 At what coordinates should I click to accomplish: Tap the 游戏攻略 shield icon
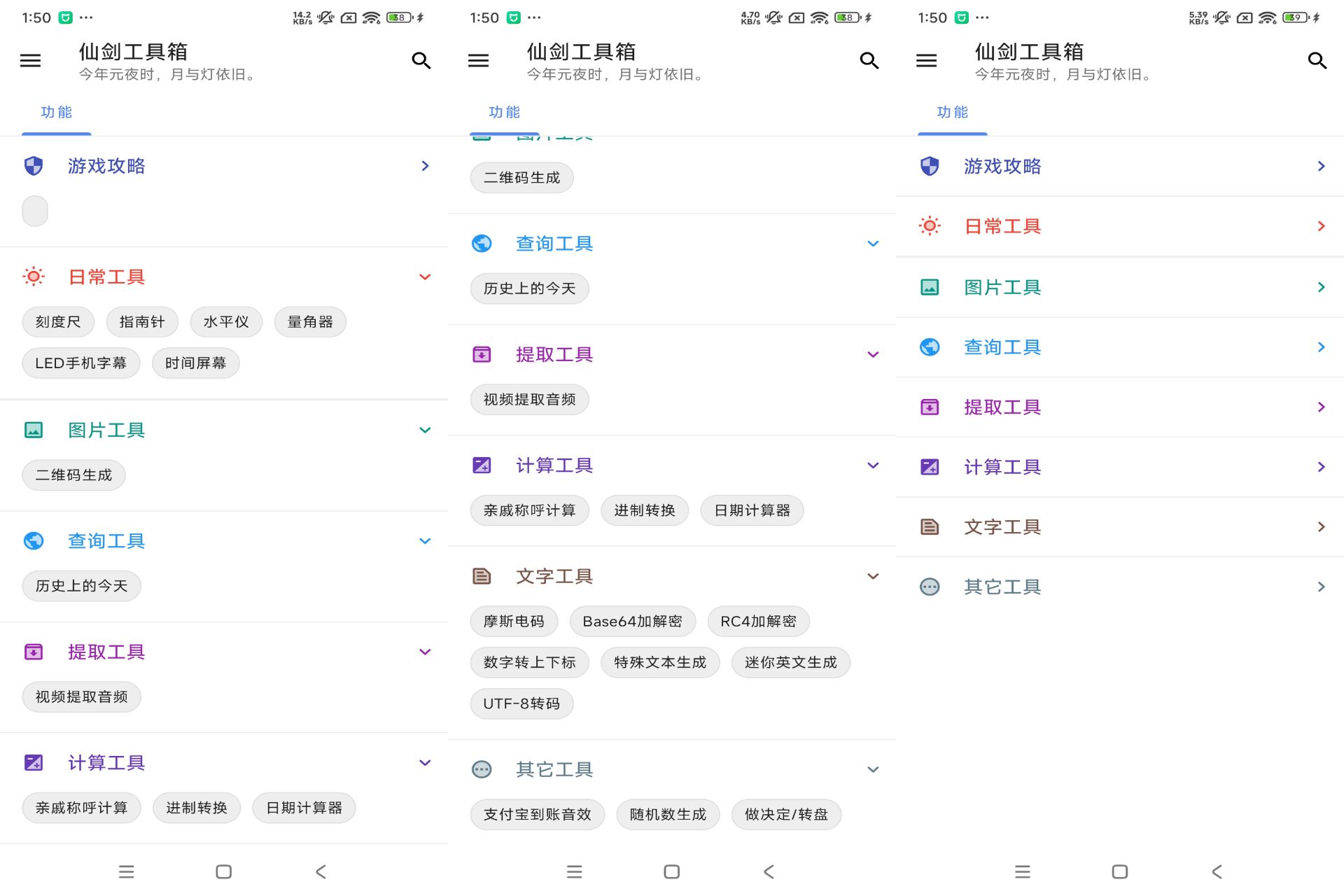coord(33,166)
